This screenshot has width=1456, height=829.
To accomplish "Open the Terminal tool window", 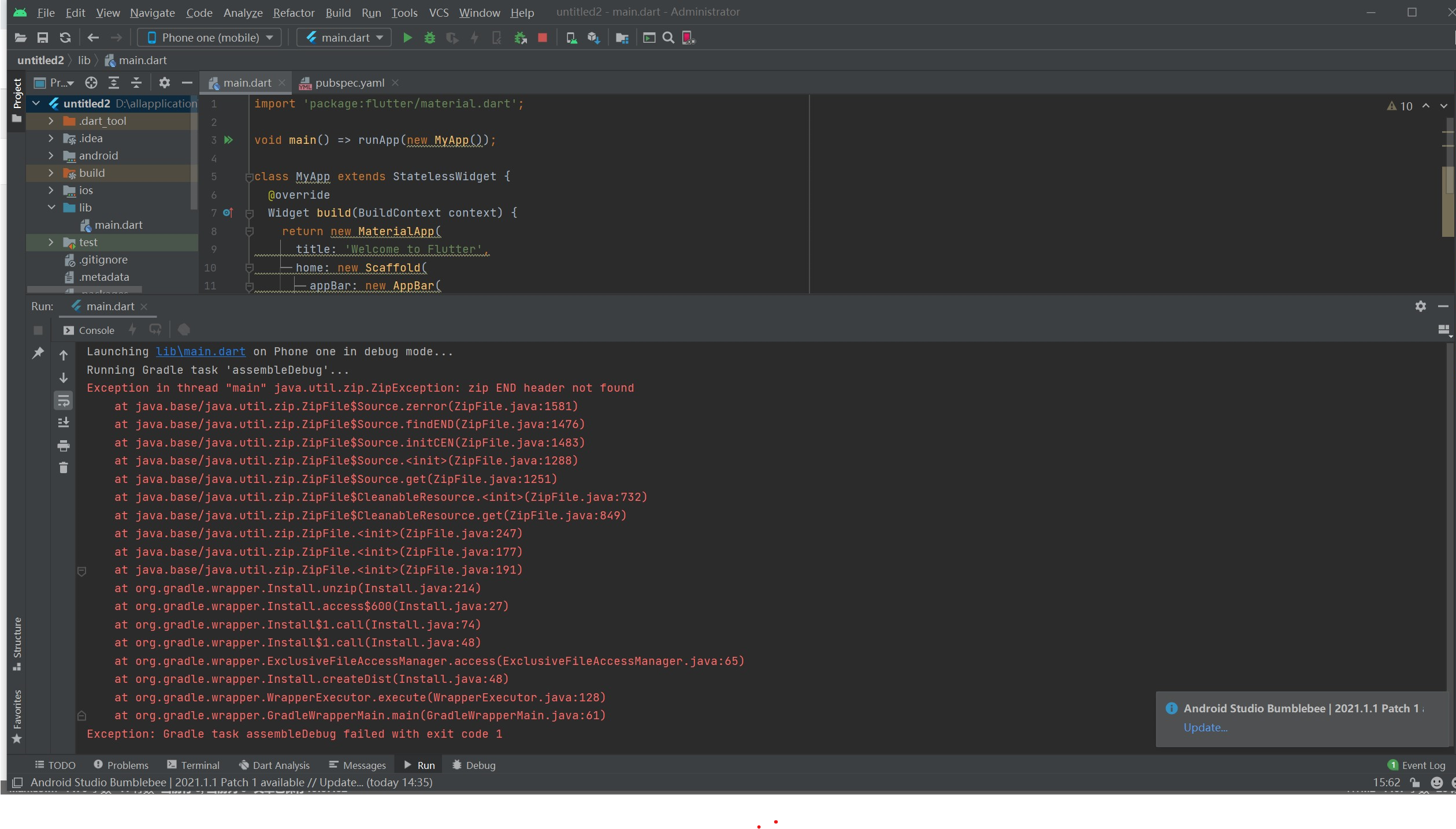I will (x=194, y=765).
